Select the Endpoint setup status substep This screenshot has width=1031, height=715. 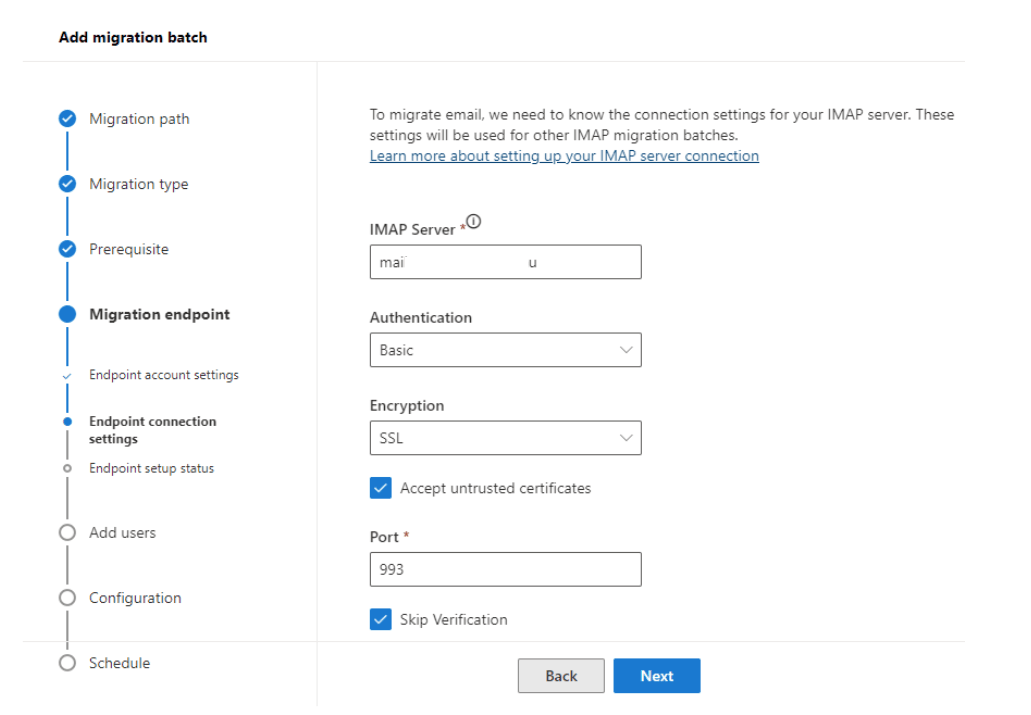point(151,468)
